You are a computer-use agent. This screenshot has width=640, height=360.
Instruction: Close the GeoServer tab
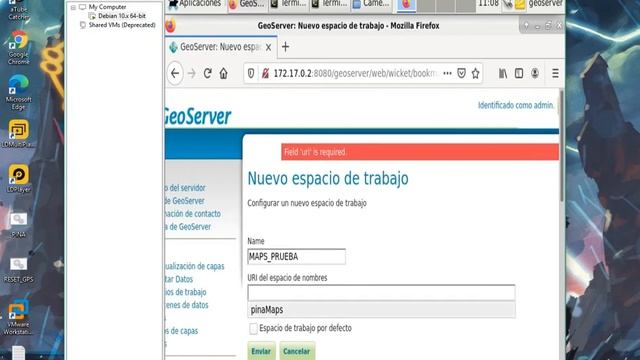pos(268,47)
